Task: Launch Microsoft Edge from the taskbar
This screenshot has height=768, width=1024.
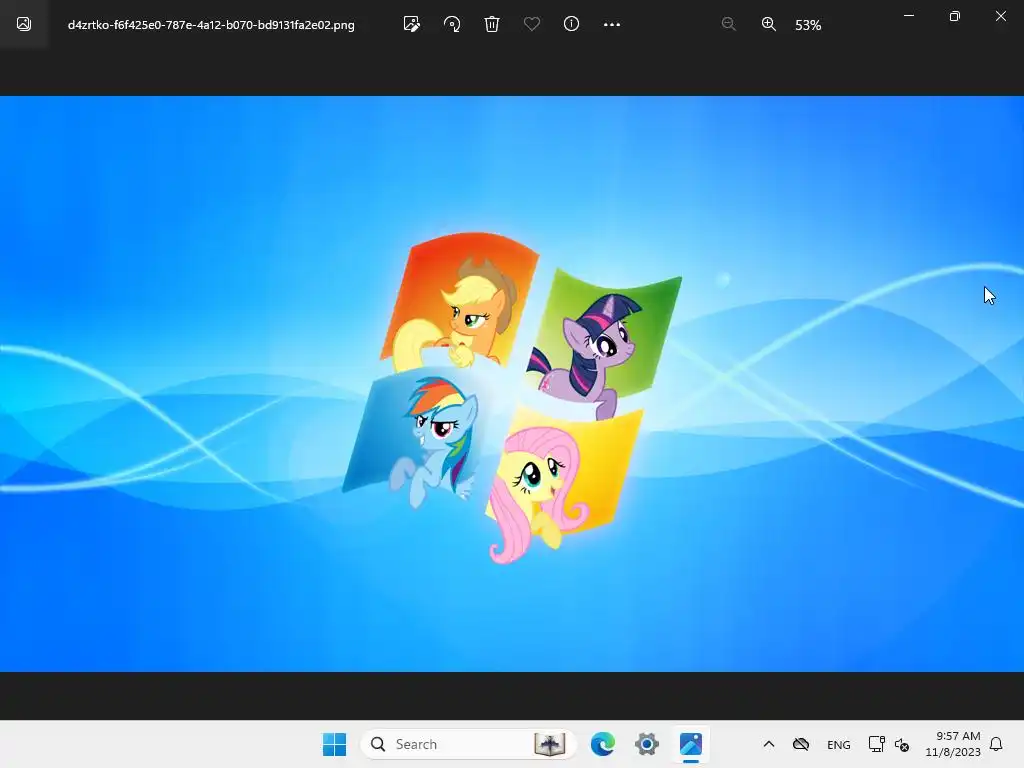Action: pos(603,744)
